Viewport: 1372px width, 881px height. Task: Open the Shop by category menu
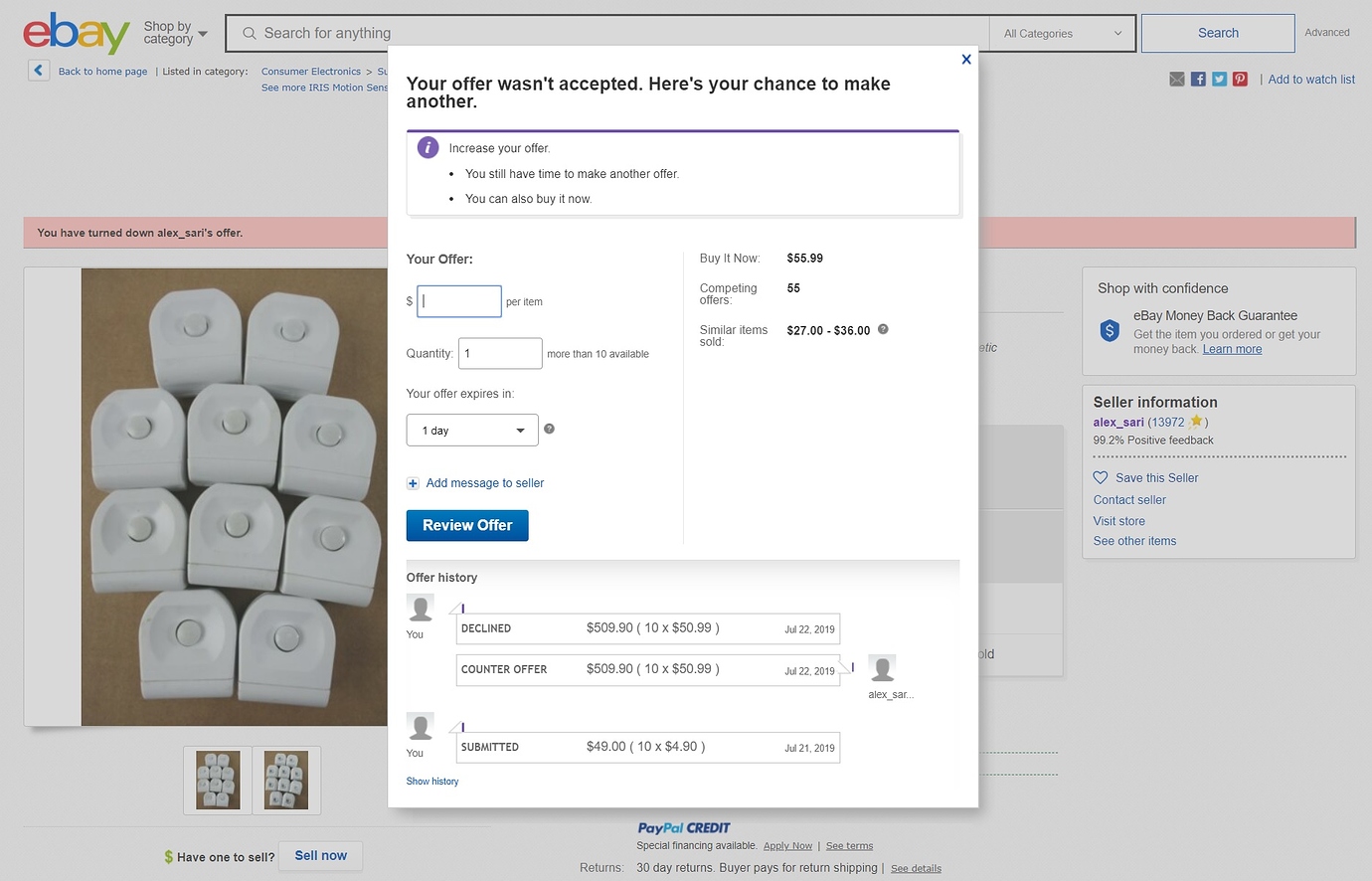[175, 33]
